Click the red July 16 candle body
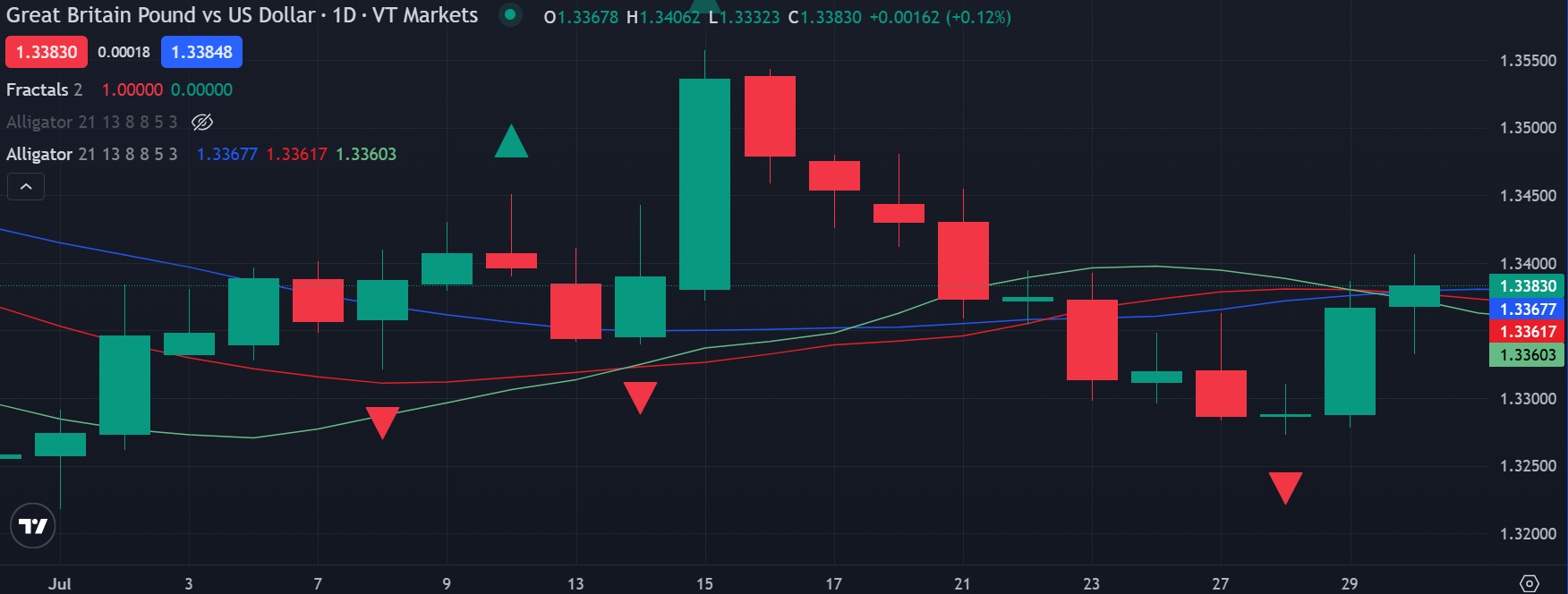The height and width of the screenshot is (594, 1568). [x=770, y=116]
